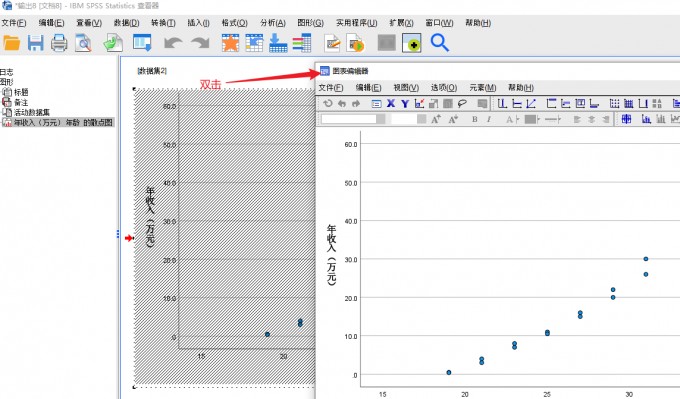Open 插入(I) menu in main viewer
This screenshot has height=399, width=680.
[199, 23]
